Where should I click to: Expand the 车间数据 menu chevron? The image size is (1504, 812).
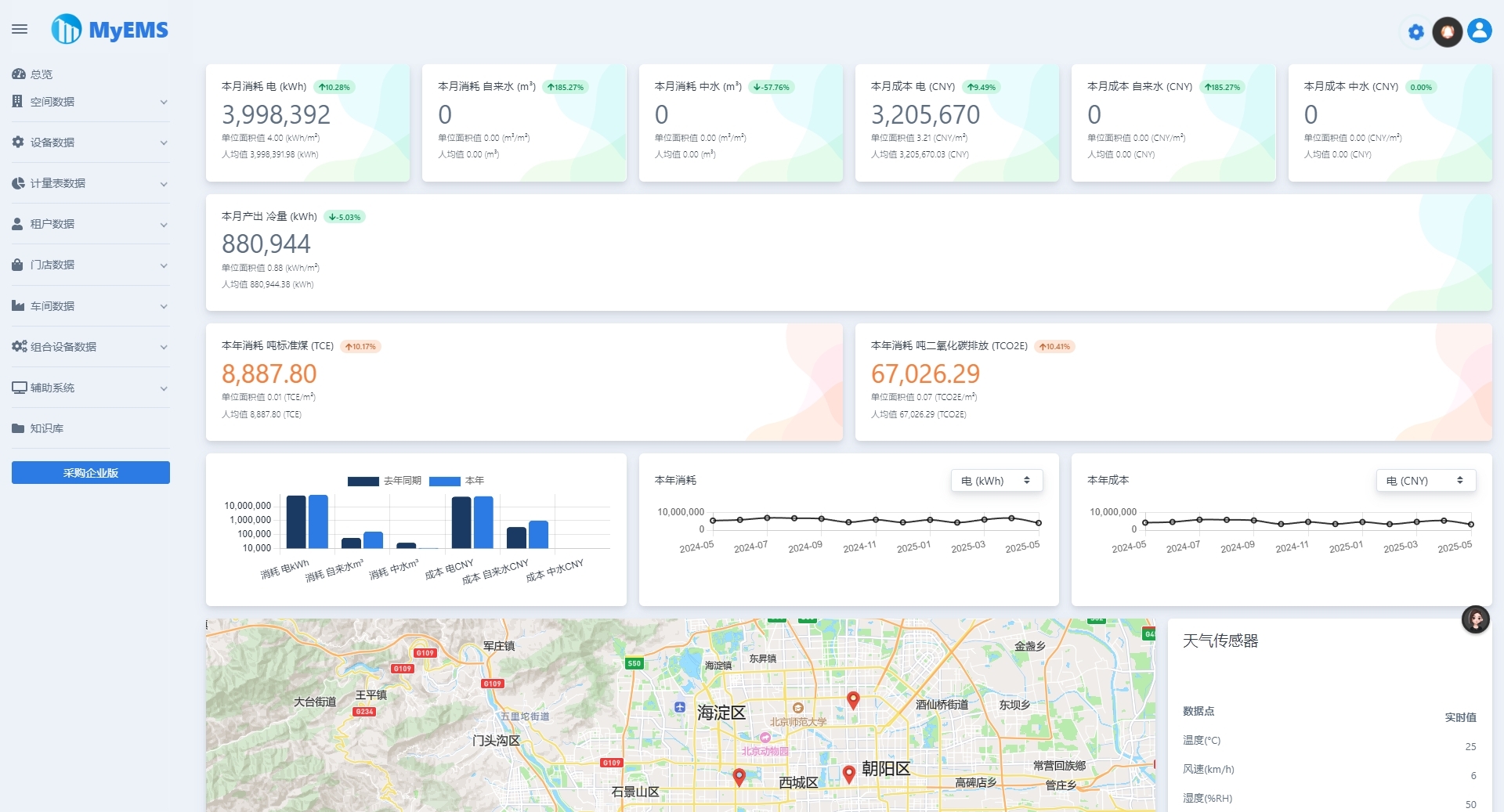164,306
